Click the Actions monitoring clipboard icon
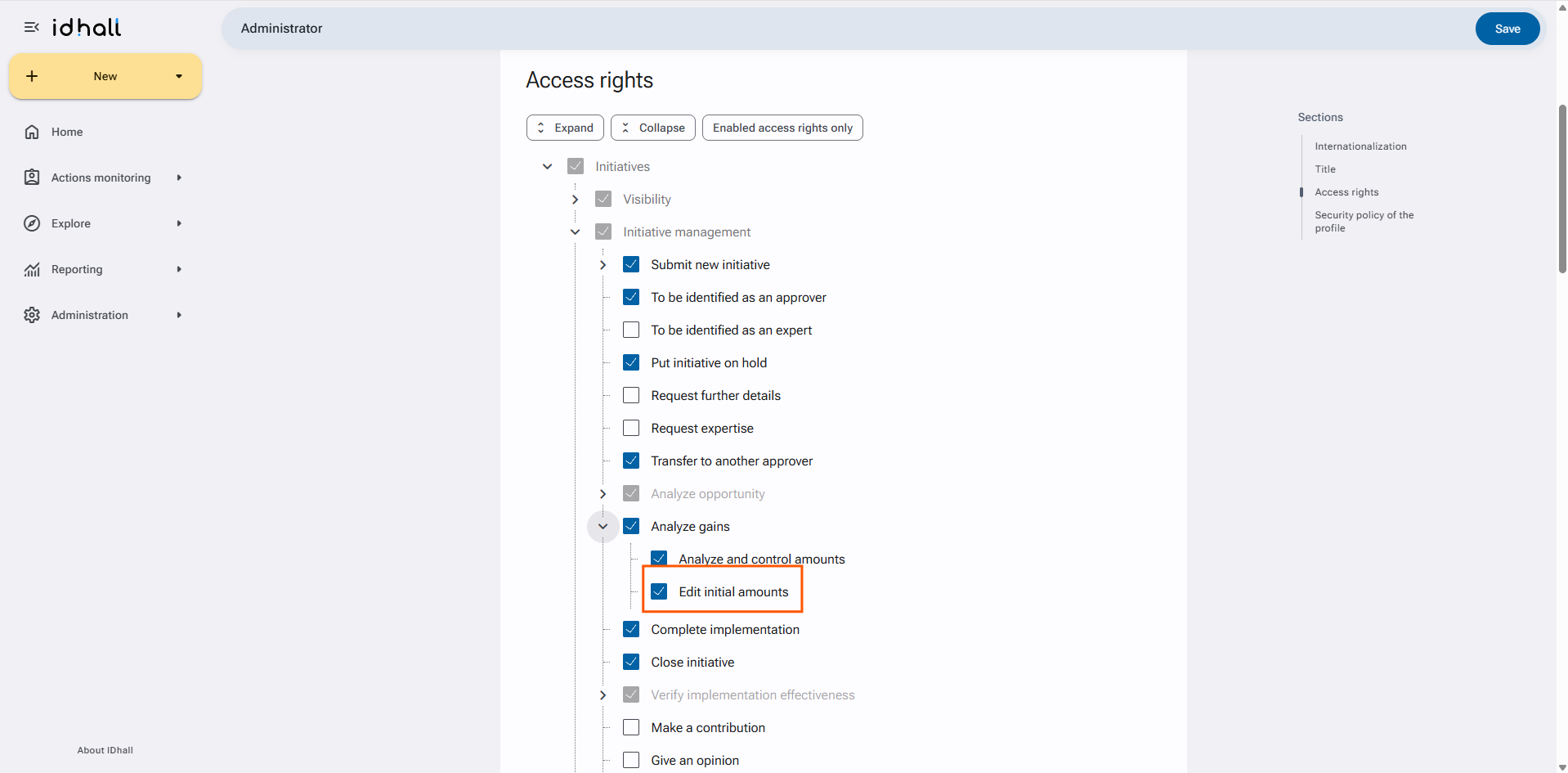Viewport: 1568px width, 773px height. click(x=32, y=178)
